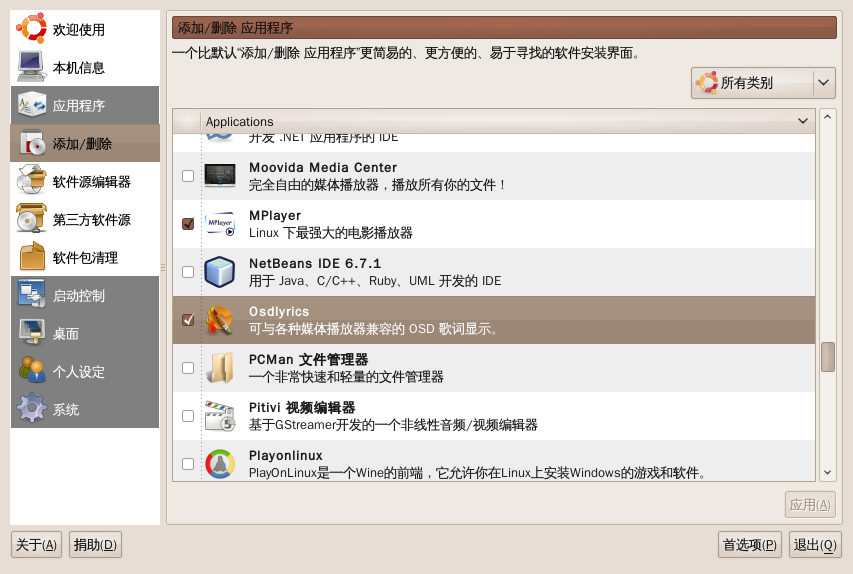Click the 退出(Q) button
This screenshot has width=853, height=574.
815,545
